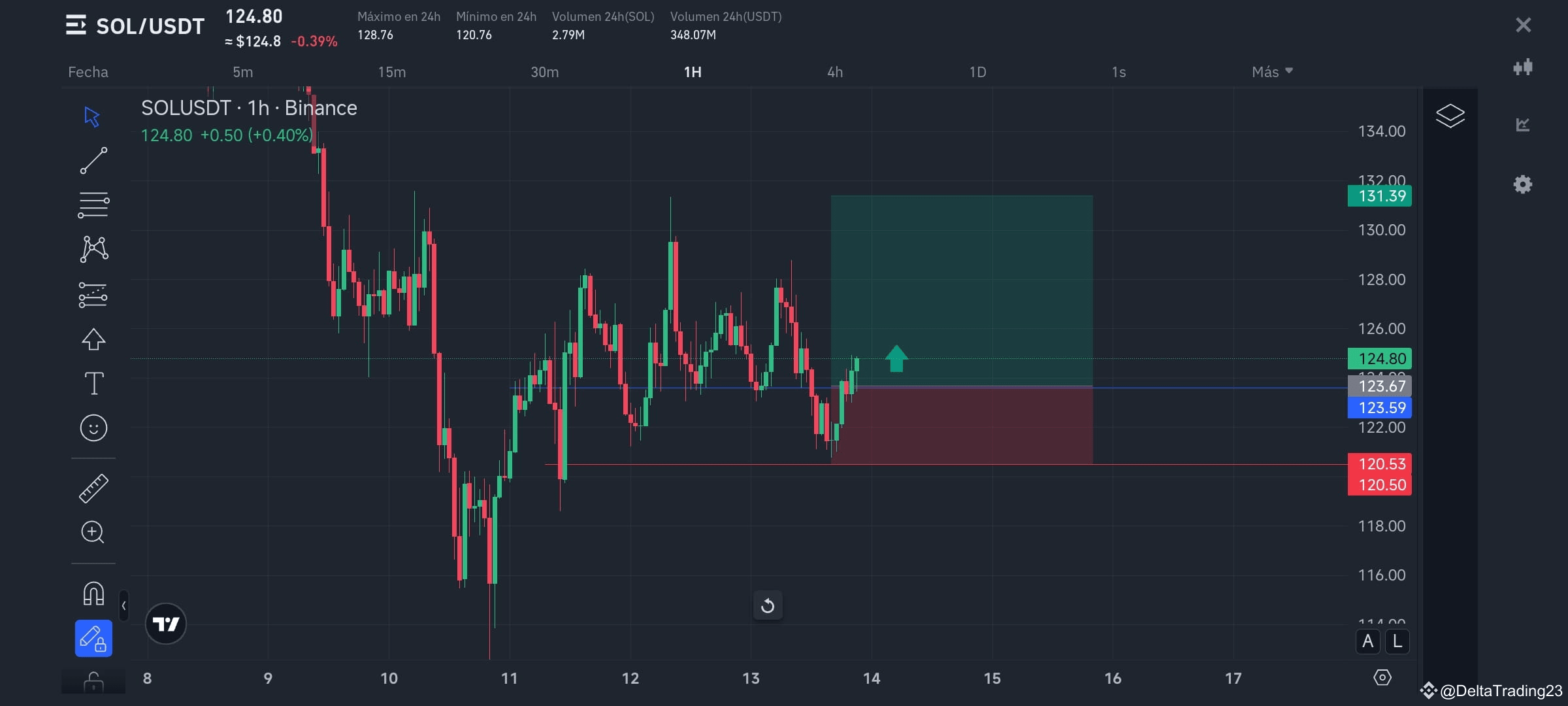Click the Mínimo en 24h value 120.76

474,35
